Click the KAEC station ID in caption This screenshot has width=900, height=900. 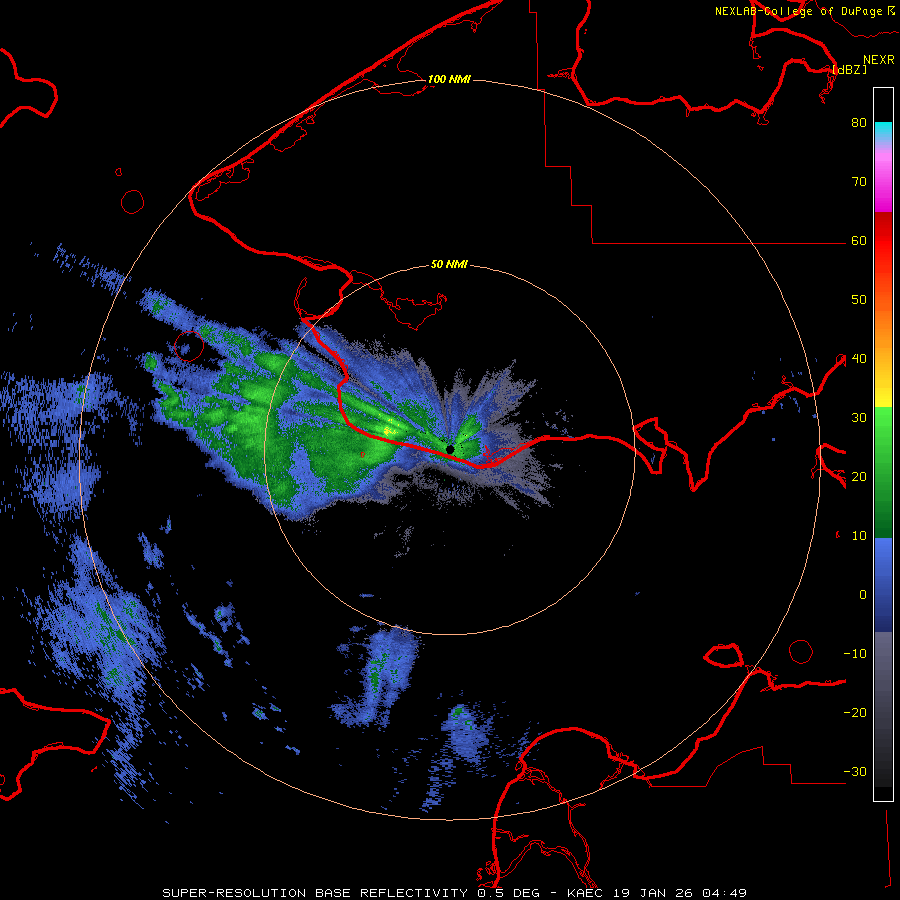[587, 893]
